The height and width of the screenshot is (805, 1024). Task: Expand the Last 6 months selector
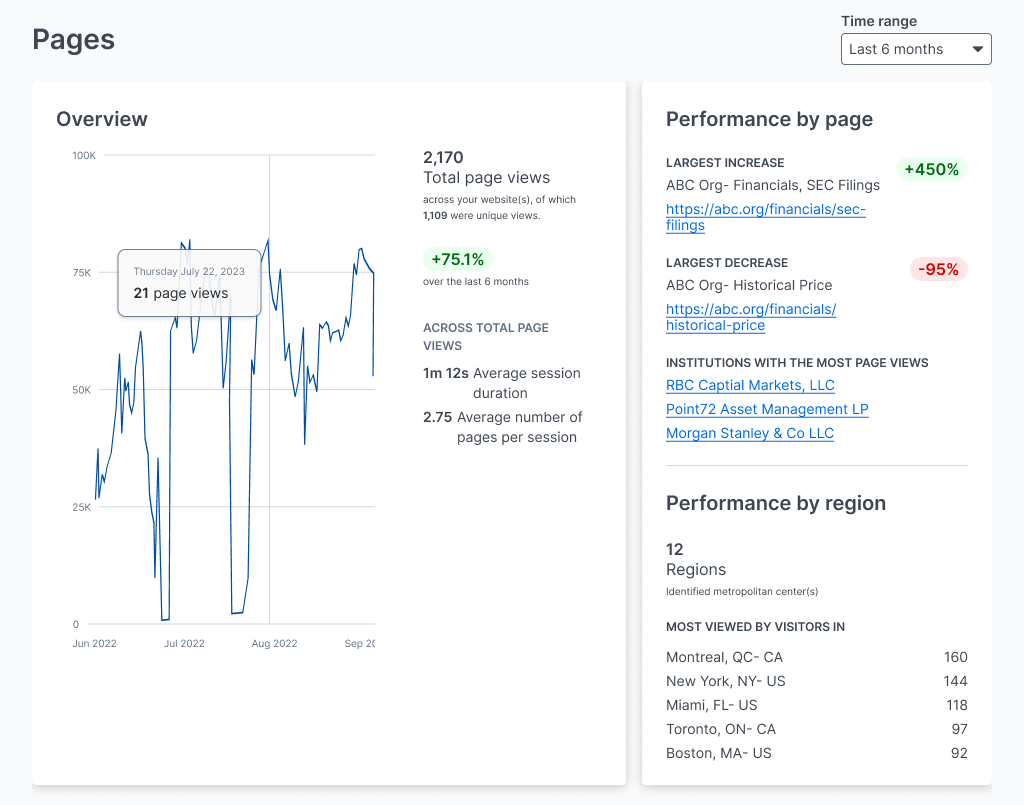click(x=915, y=48)
